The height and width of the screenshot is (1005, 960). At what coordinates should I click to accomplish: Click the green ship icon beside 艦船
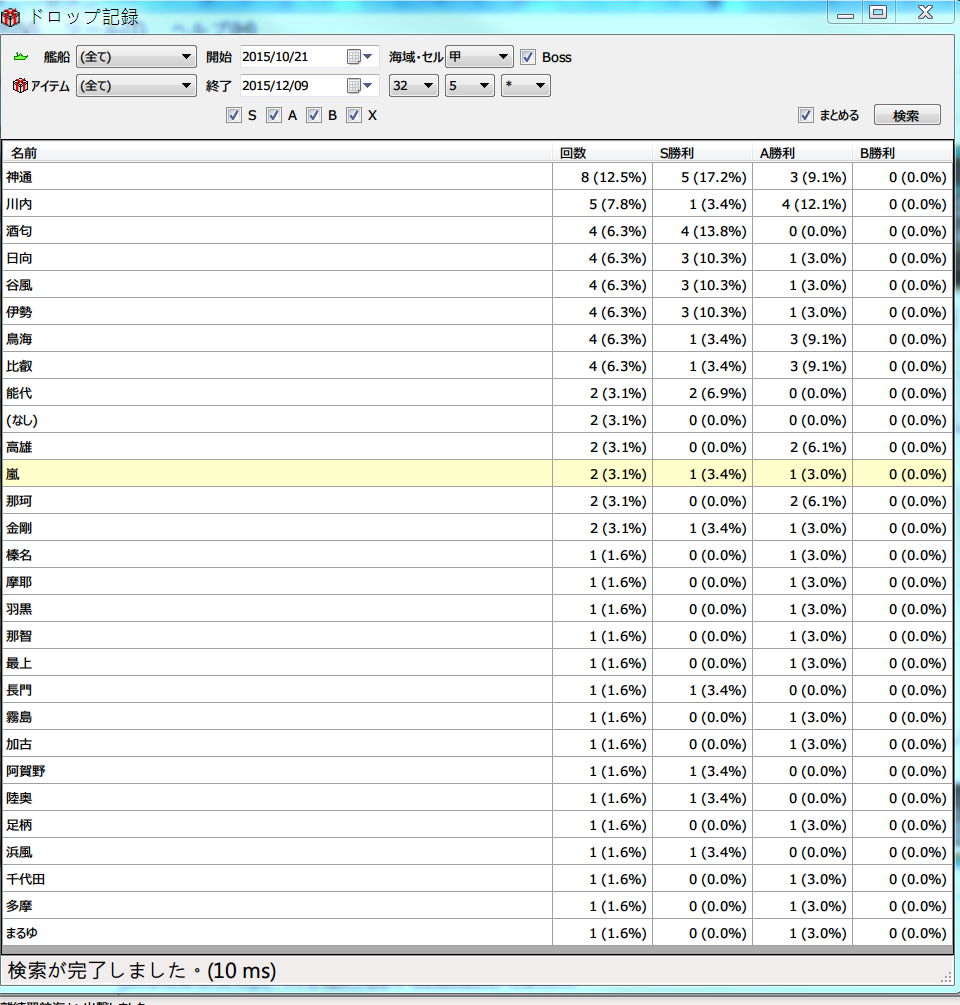pyautogui.click(x=21, y=57)
